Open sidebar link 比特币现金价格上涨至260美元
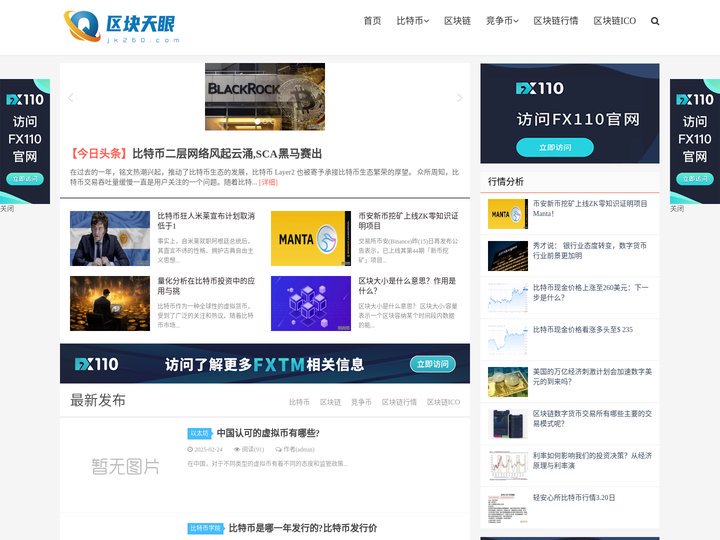 click(x=591, y=292)
